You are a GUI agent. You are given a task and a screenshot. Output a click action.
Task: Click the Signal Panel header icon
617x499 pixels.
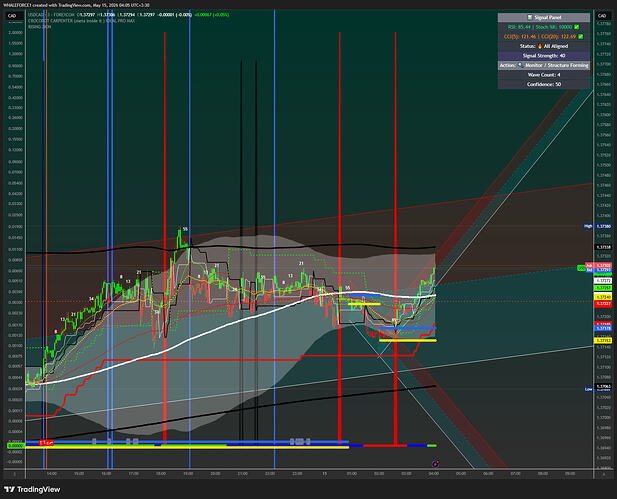coord(530,17)
